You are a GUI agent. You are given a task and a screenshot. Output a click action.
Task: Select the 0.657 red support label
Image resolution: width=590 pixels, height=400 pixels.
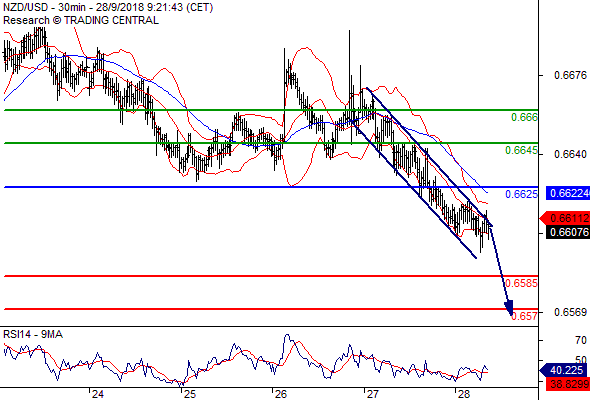[x=524, y=316]
